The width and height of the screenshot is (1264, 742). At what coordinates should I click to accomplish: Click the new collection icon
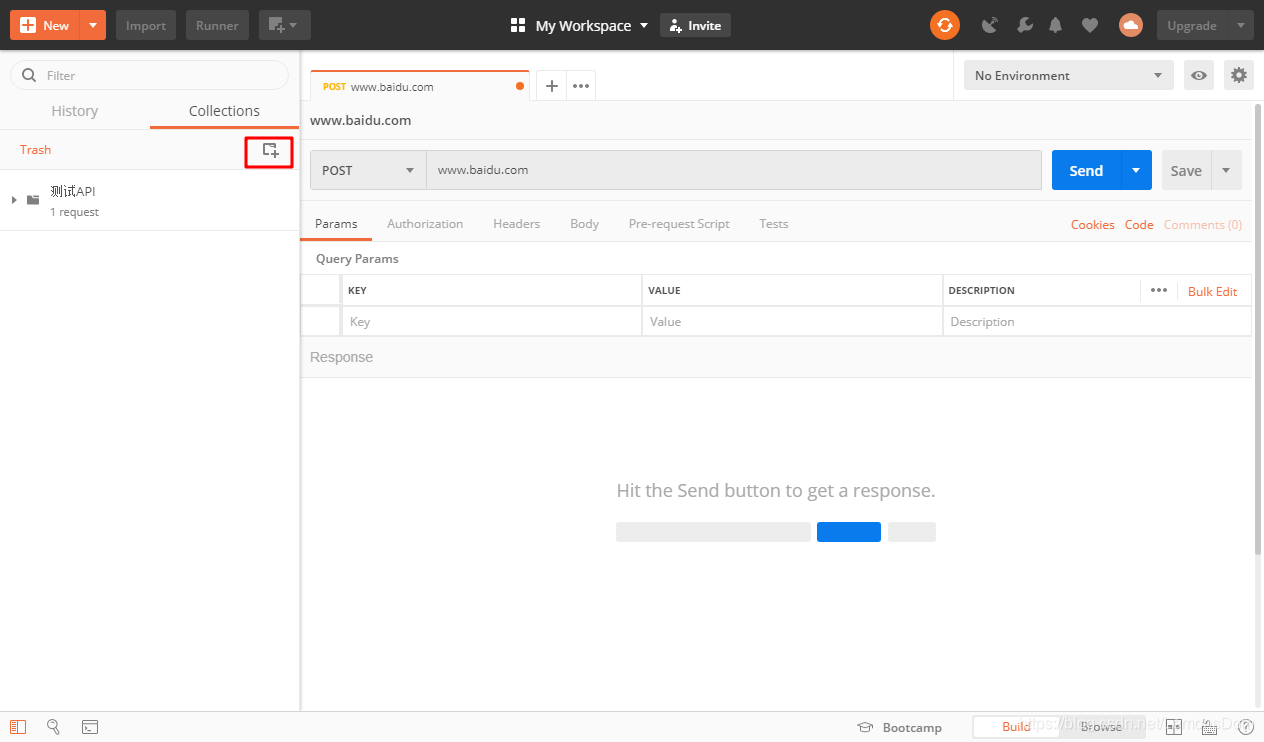point(270,150)
